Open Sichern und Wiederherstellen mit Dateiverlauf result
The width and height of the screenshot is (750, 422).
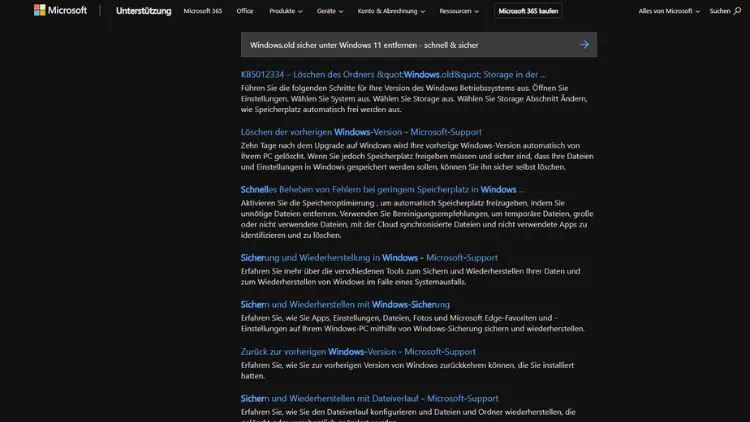click(369, 398)
